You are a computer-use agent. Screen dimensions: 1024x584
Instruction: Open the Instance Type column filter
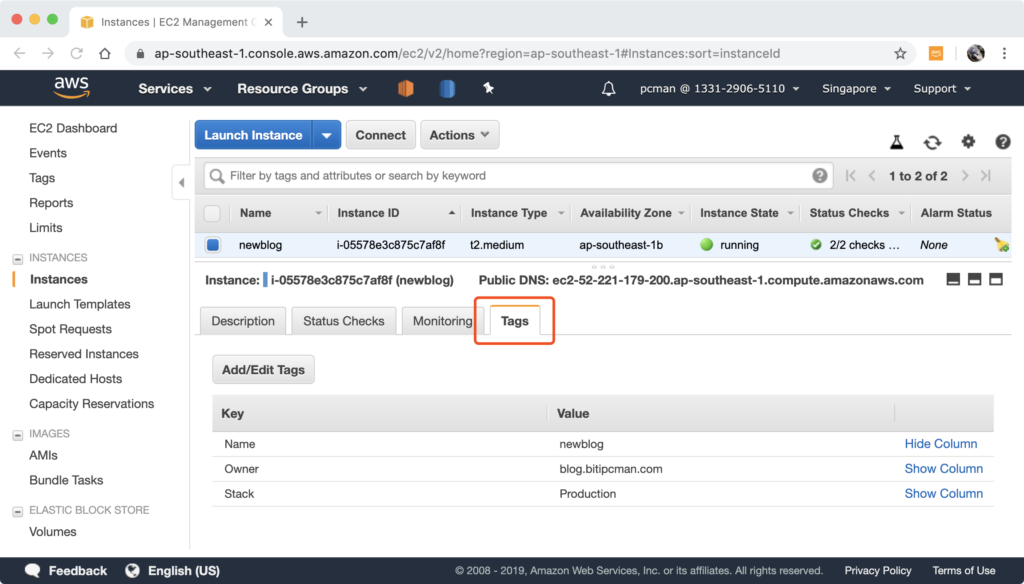560,214
